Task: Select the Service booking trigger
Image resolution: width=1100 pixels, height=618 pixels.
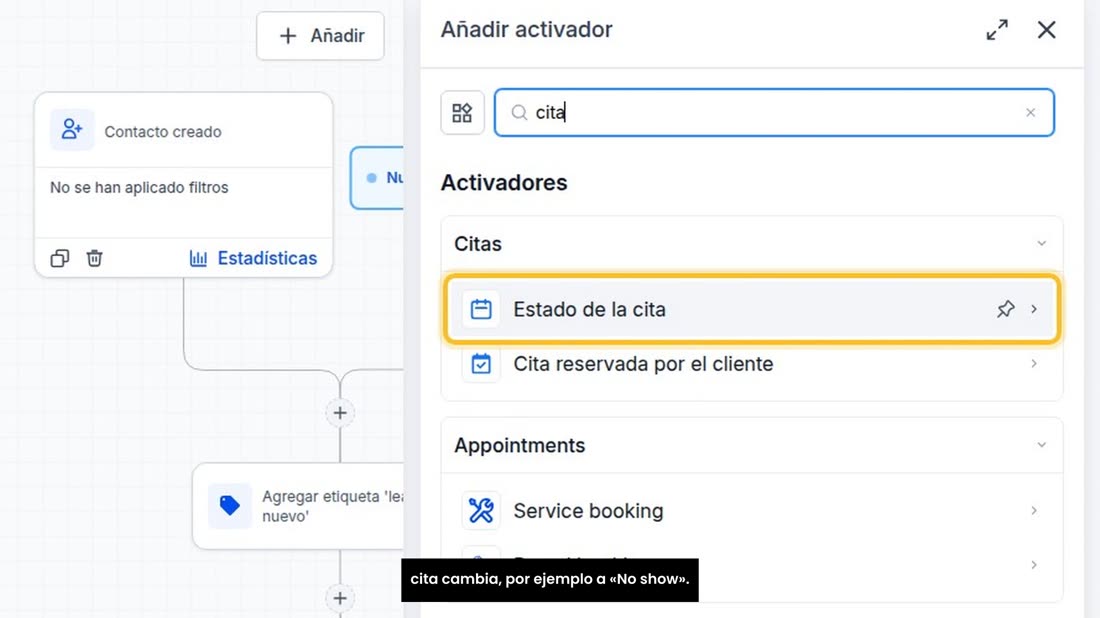Action: click(751, 511)
